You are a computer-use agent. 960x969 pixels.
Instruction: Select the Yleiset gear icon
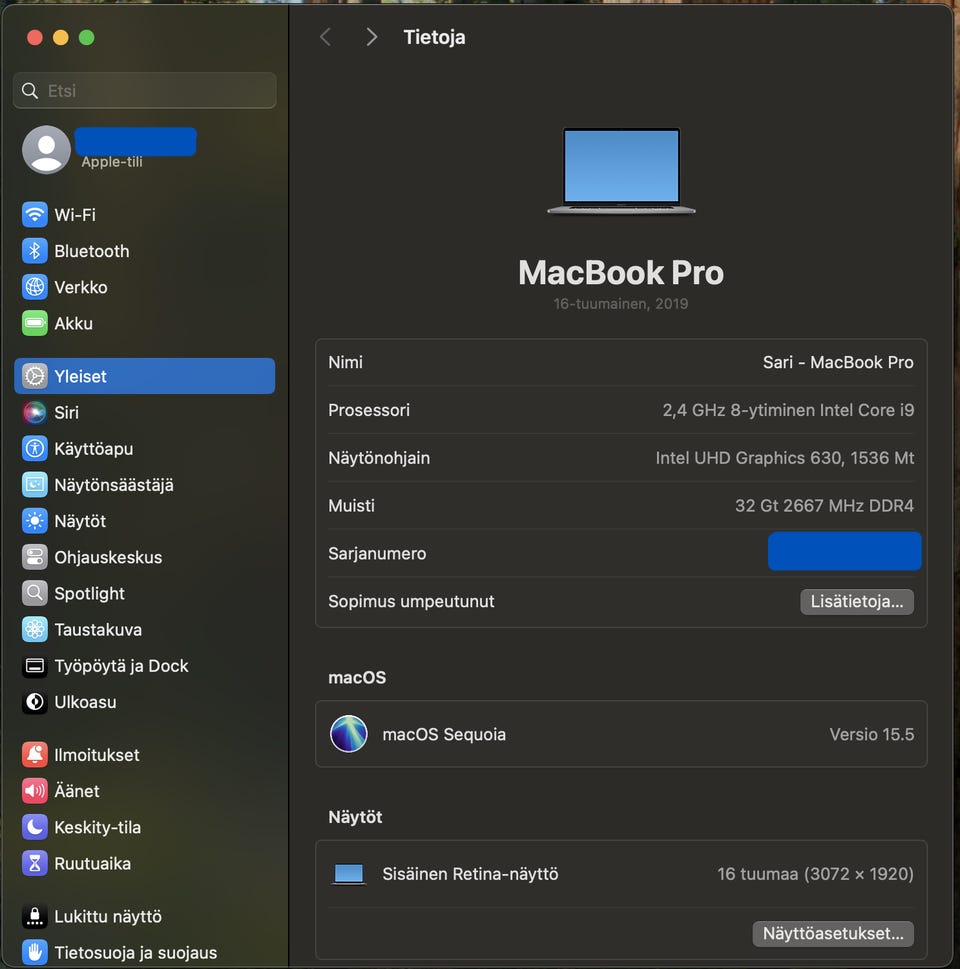click(x=35, y=376)
